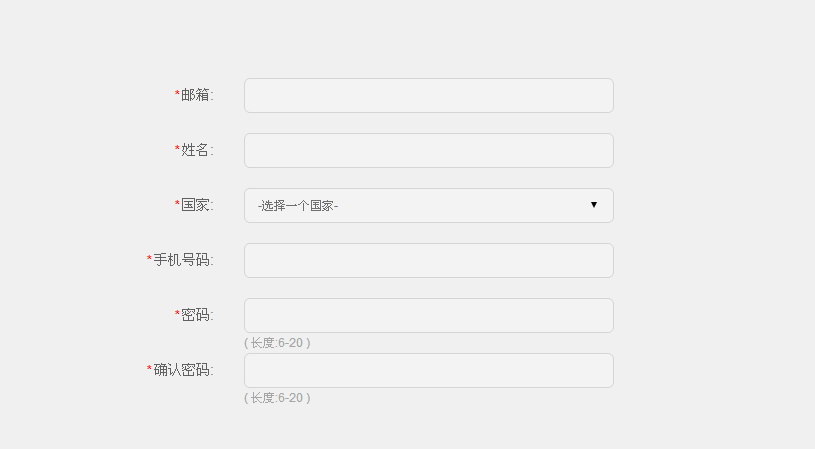Screen dimensions: 815x449
Task: Click the 国家 label text
Action: click(x=197, y=205)
